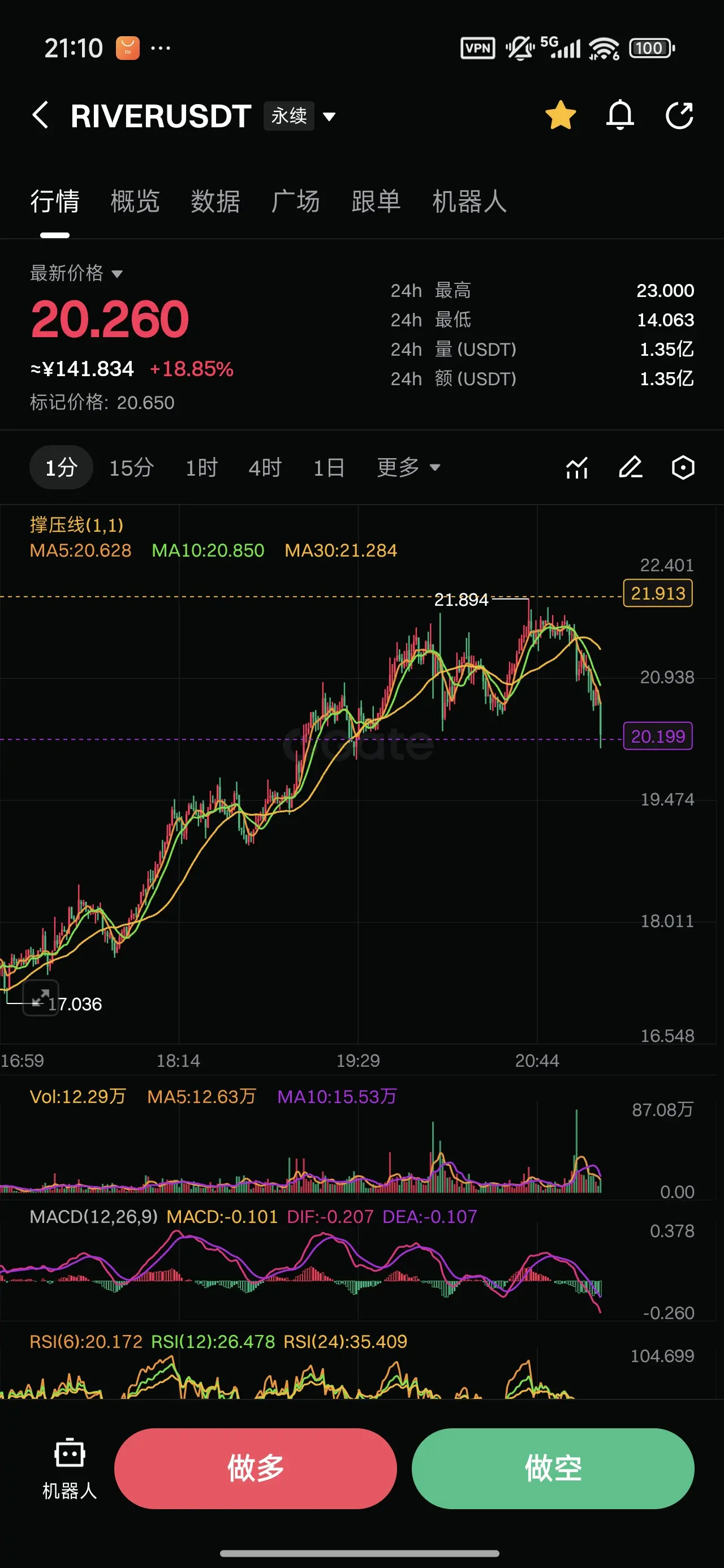Image resolution: width=724 pixels, height=1568 pixels.
Task: Tap the orange app notification icon in status bar
Action: (x=127, y=48)
